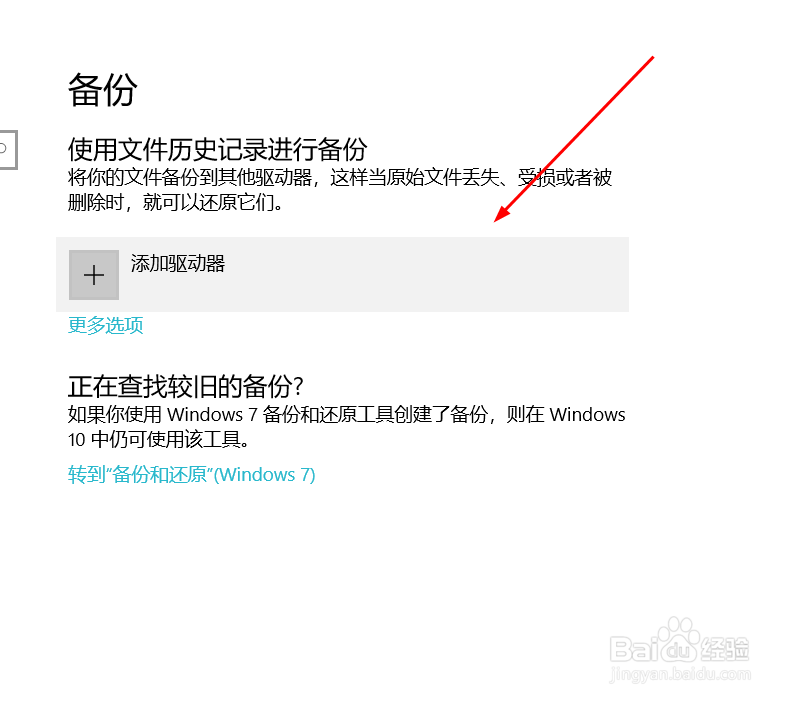Click the line 删除时，就可以还原它们
This screenshot has width=795, height=702.
pyautogui.click(x=175, y=202)
